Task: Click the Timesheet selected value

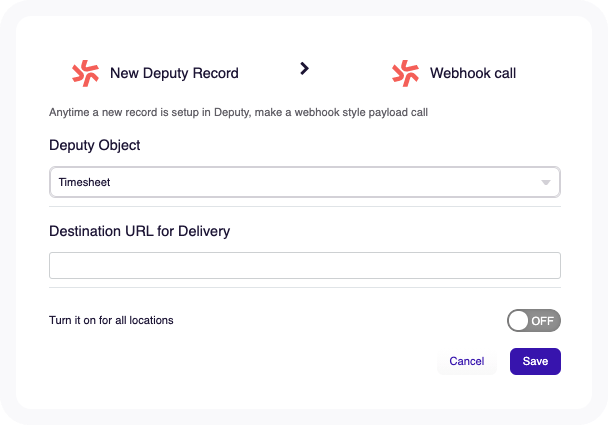Action: [x=84, y=182]
